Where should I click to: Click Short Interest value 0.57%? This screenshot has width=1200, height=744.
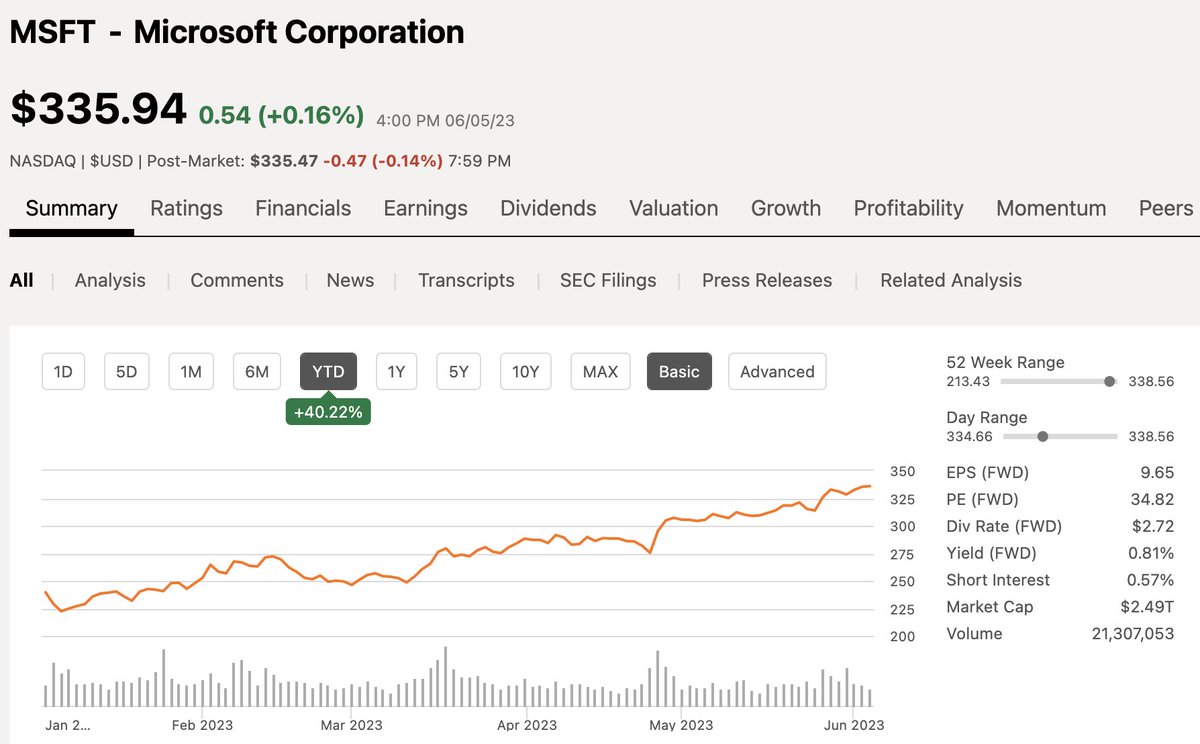pyautogui.click(x=1151, y=580)
